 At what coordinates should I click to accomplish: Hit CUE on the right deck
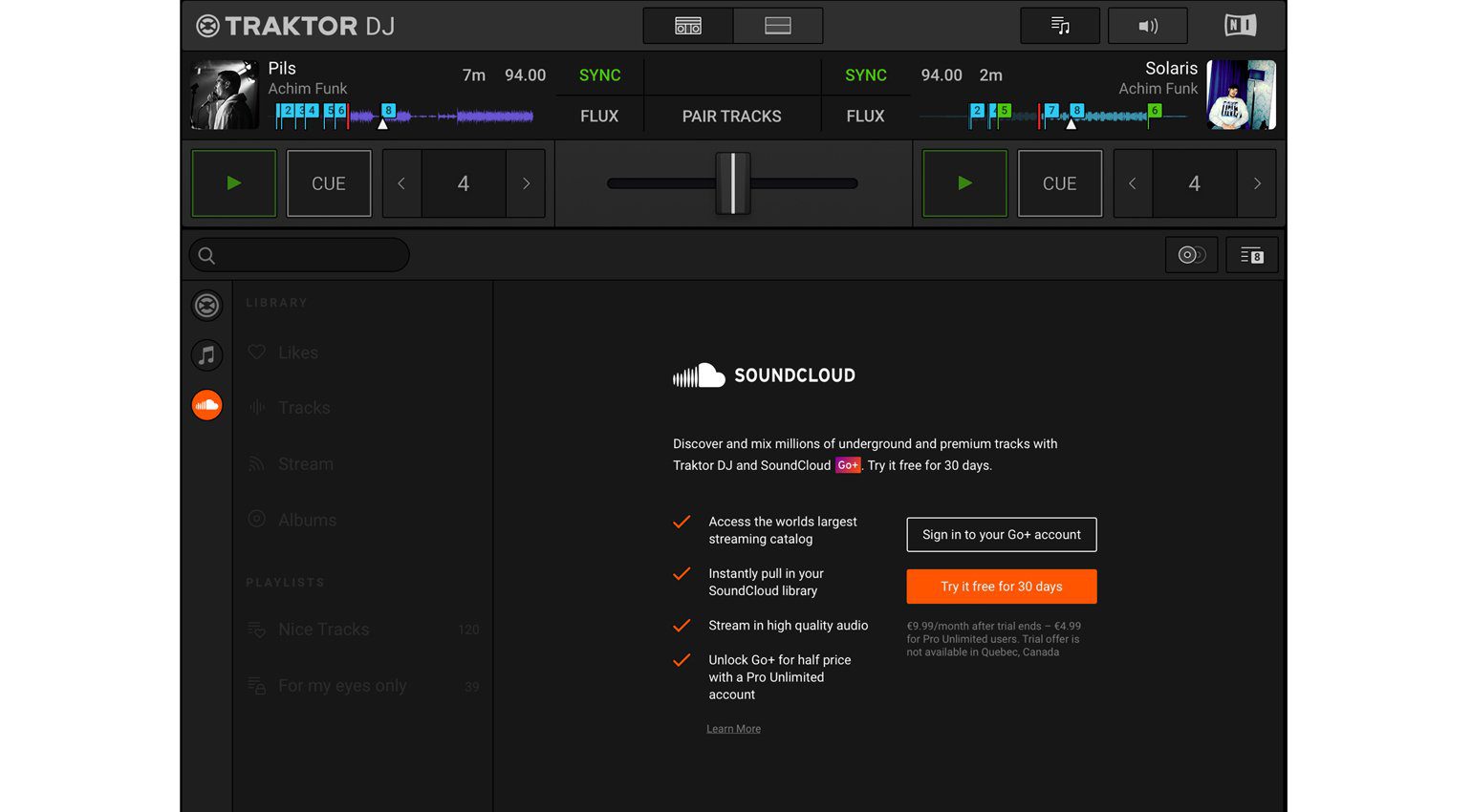pyautogui.click(x=1059, y=183)
